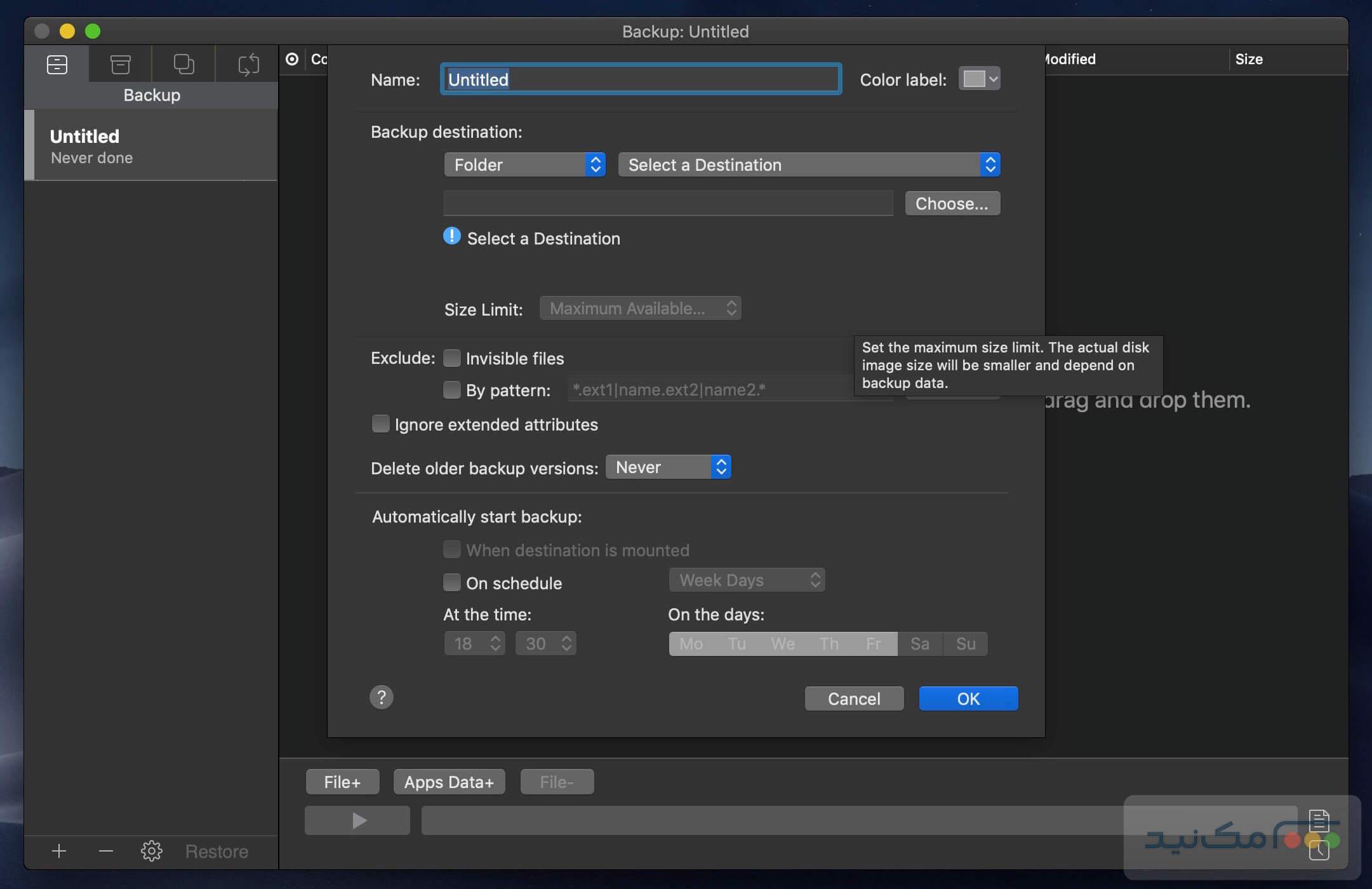Open the Clone mode icon
Viewport: 1372px width, 889px height.
pyautogui.click(x=183, y=63)
